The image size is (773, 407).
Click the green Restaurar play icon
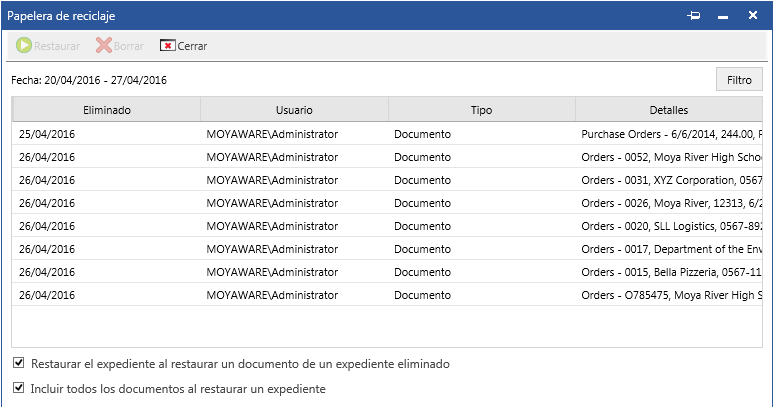click(x=24, y=45)
